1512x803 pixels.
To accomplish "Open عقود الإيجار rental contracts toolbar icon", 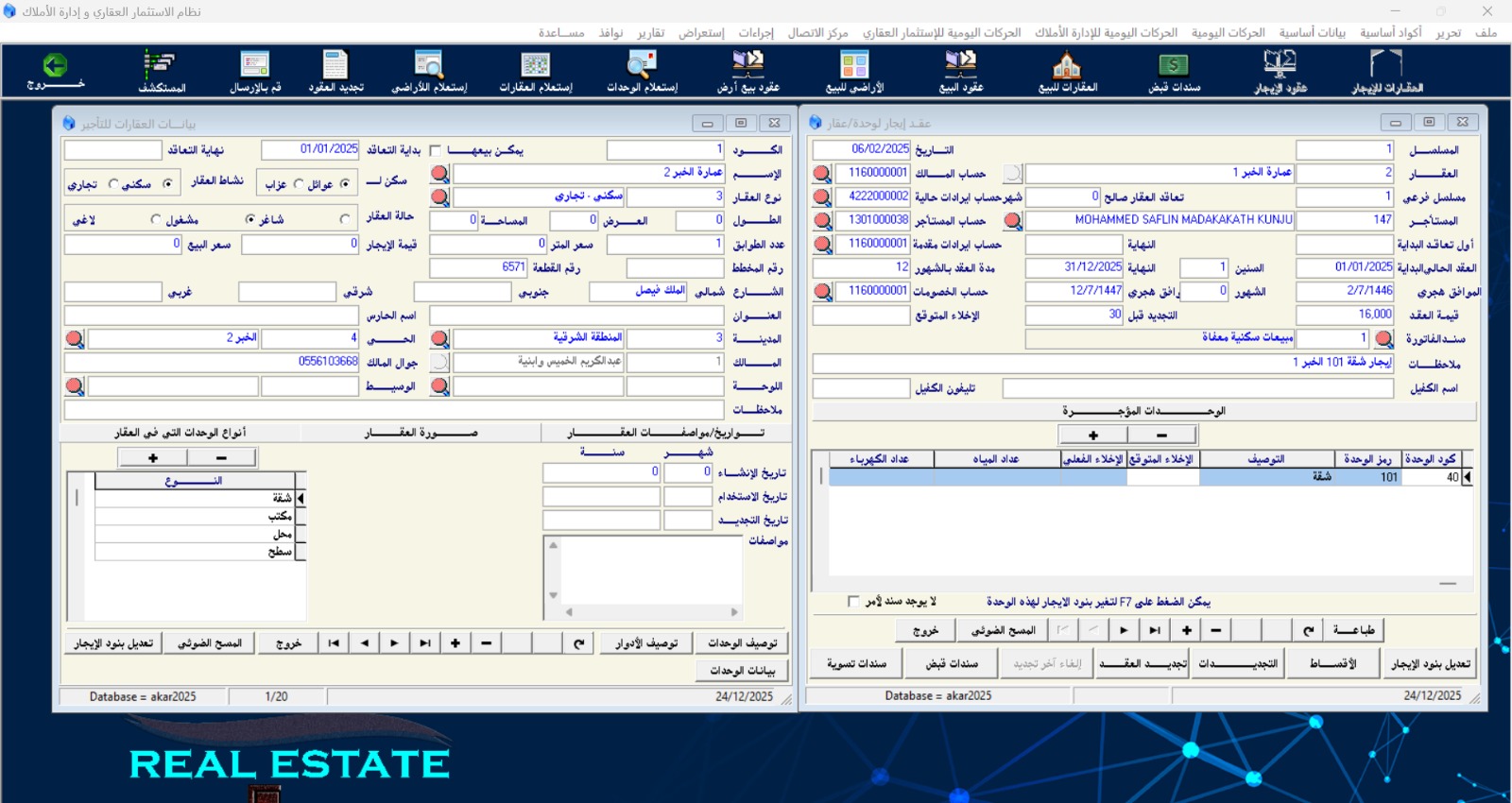I will pos(1280,71).
